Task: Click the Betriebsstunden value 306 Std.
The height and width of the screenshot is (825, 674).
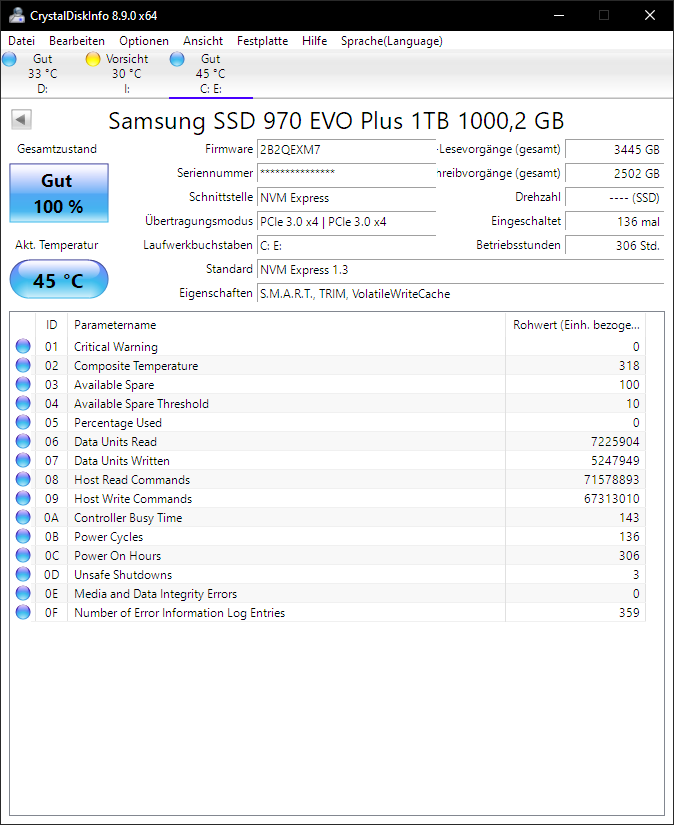Action: coord(615,246)
